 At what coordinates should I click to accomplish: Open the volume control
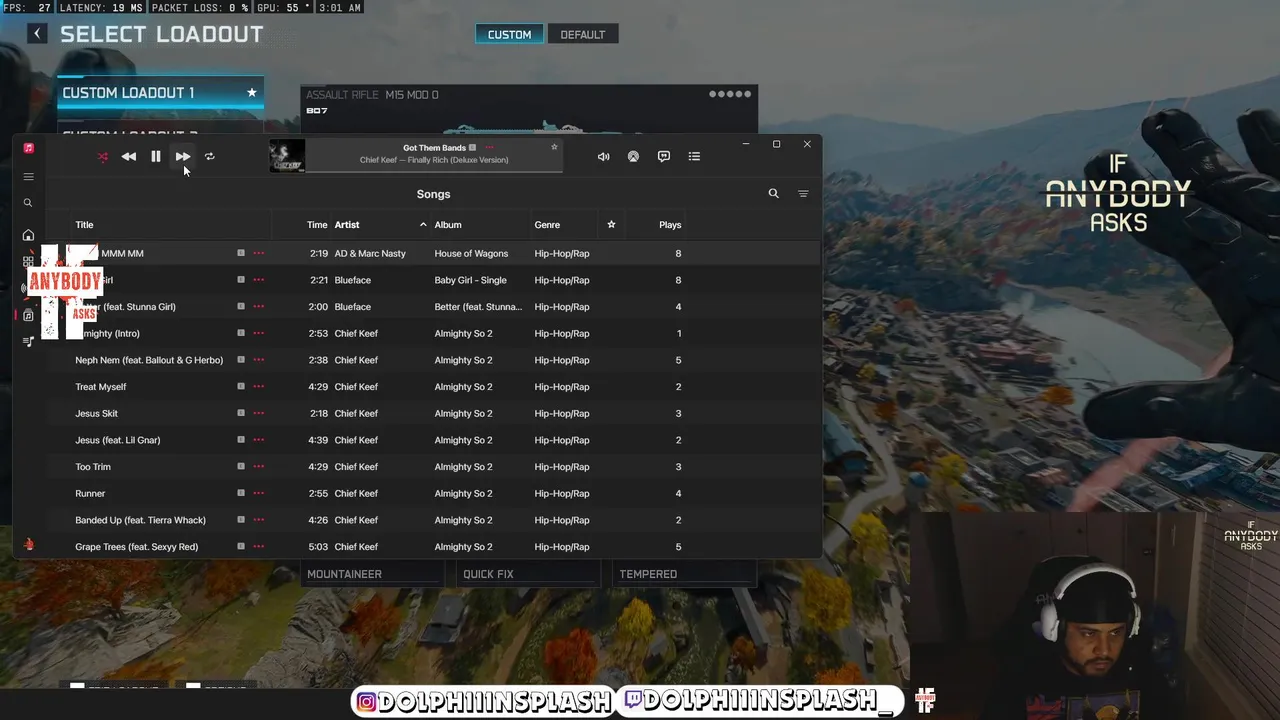click(x=603, y=156)
